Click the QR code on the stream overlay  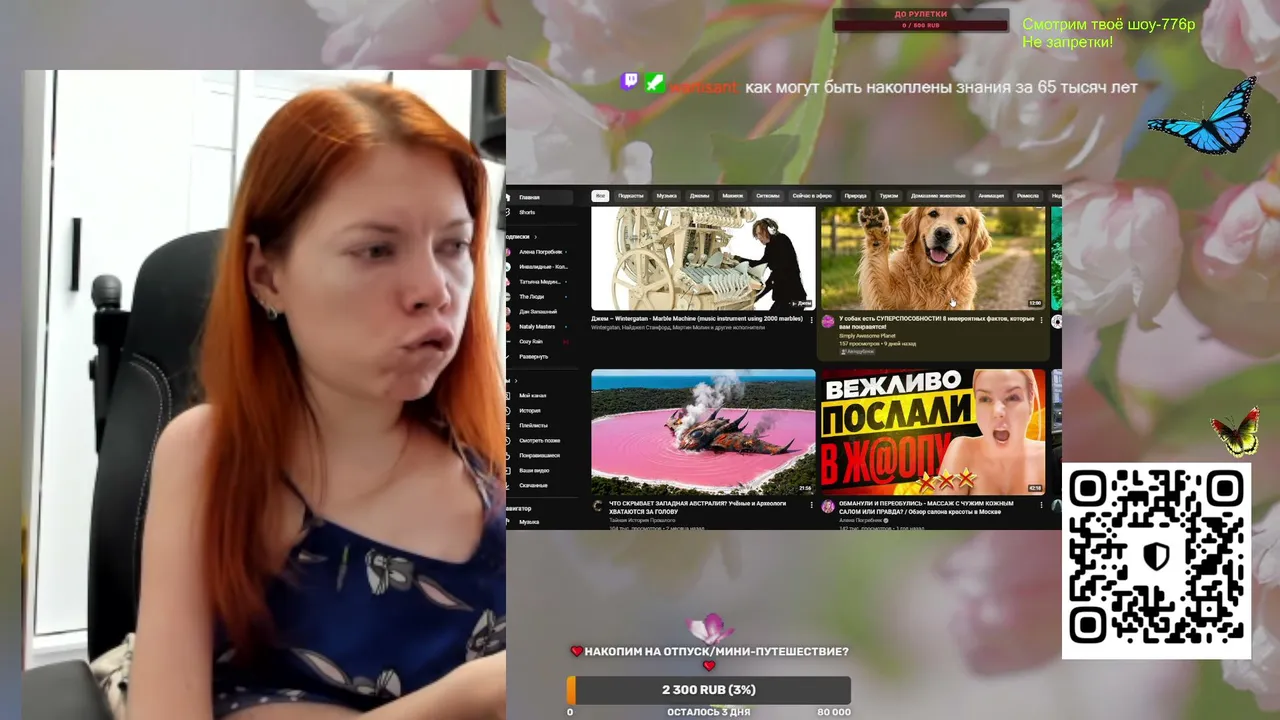click(x=1156, y=559)
